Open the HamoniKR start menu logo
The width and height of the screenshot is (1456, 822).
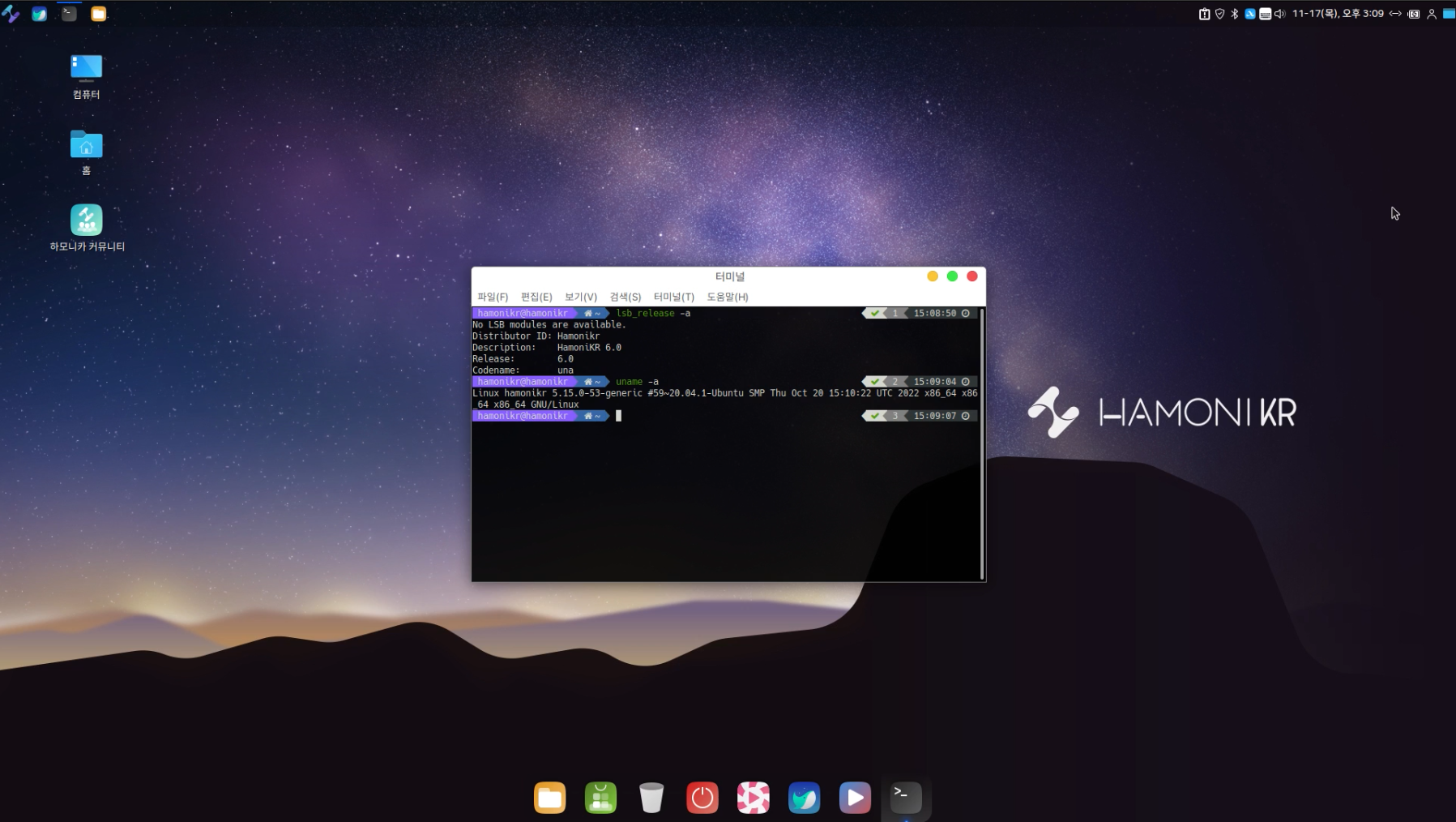coord(11,14)
